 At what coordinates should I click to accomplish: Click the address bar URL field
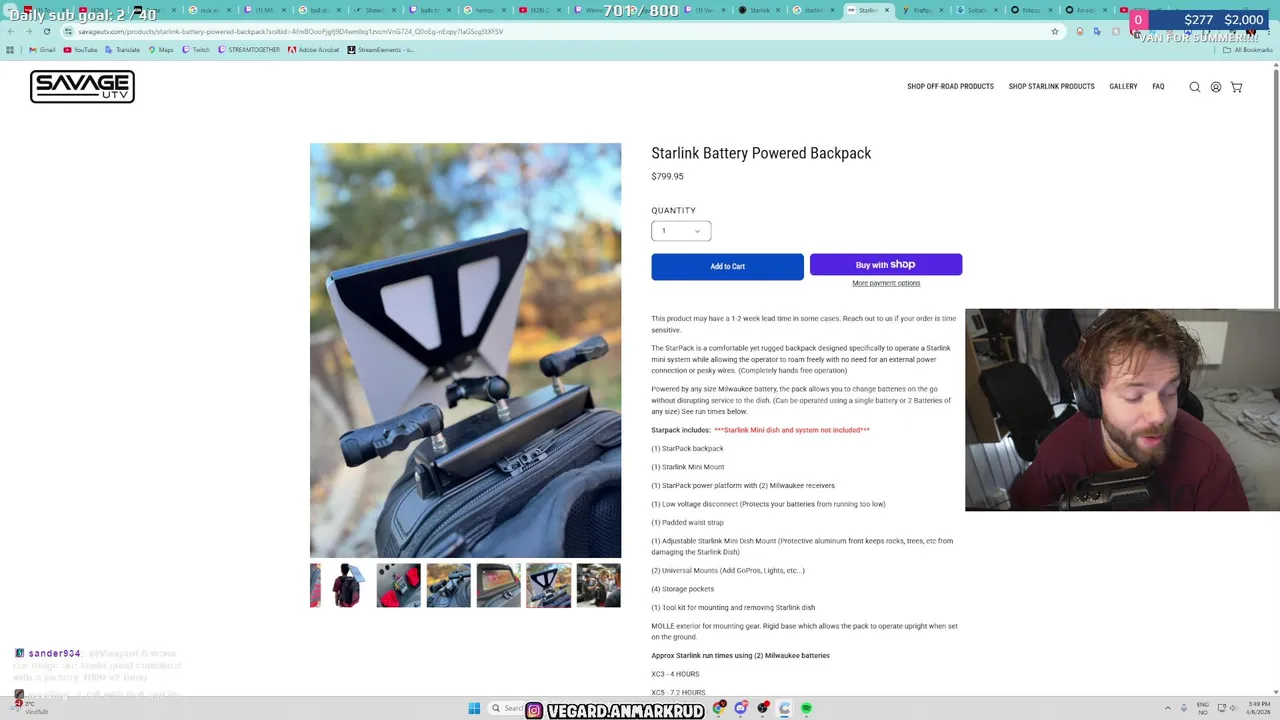(x=560, y=31)
